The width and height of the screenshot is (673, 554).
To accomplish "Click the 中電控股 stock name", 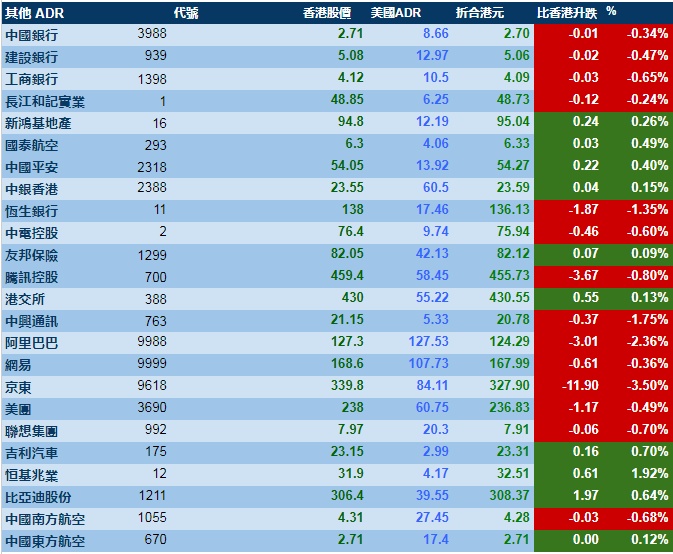I will 31,233.
